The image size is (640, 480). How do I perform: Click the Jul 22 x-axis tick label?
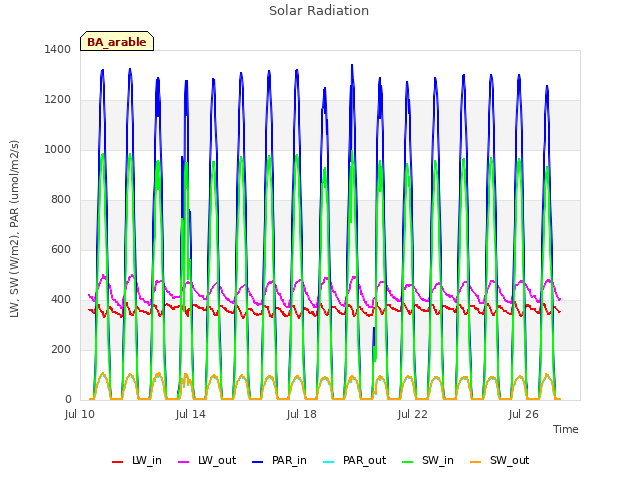[x=413, y=414]
